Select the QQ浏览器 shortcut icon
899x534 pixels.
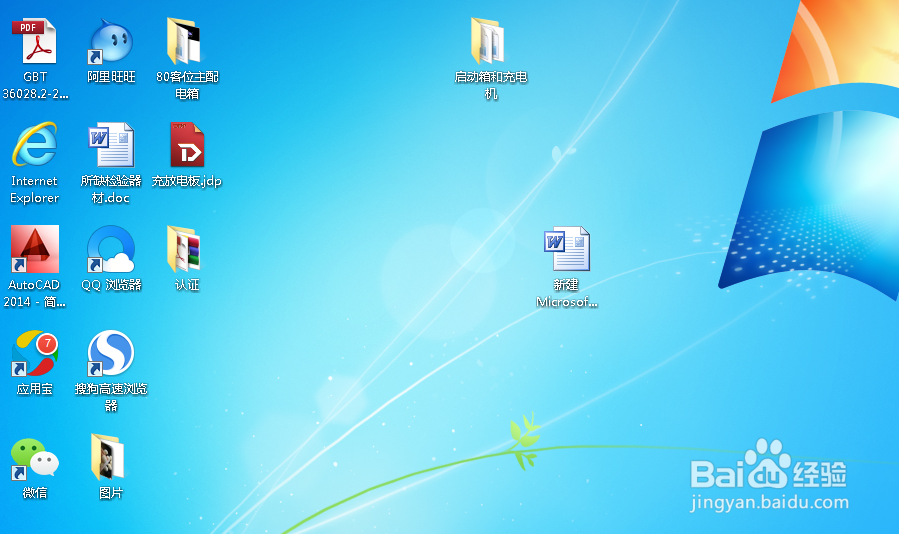click(x=111, y=249)
